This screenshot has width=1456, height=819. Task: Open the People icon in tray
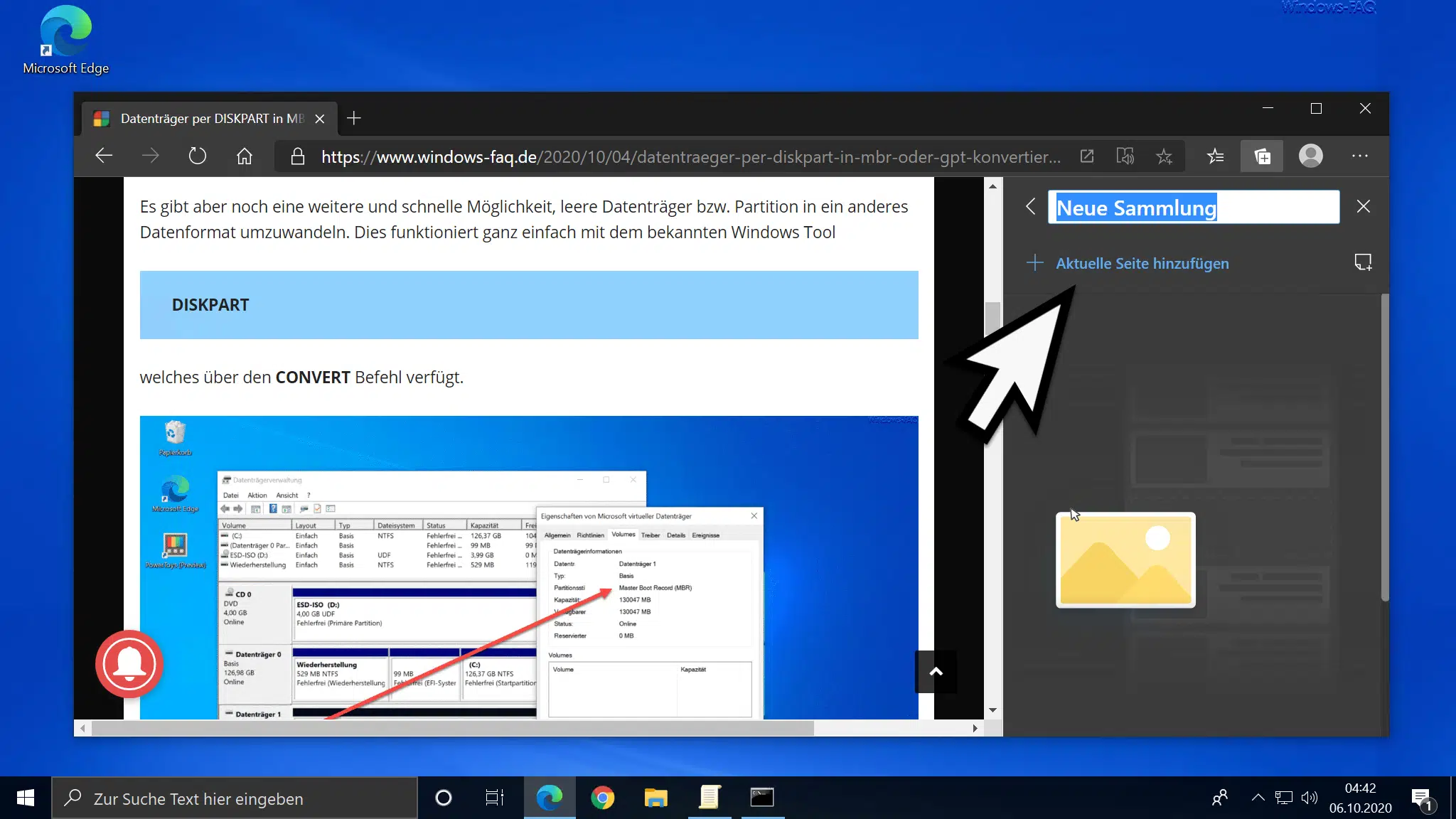[1220, 798]
